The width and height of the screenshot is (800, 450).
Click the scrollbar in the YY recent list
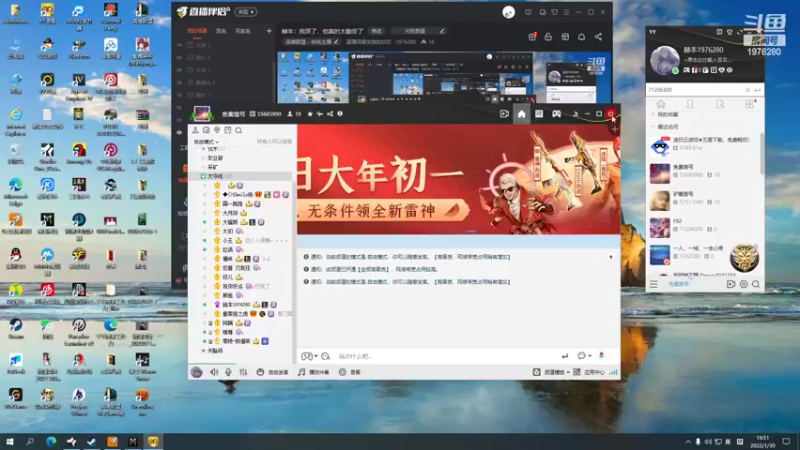(x=762, y=153)
